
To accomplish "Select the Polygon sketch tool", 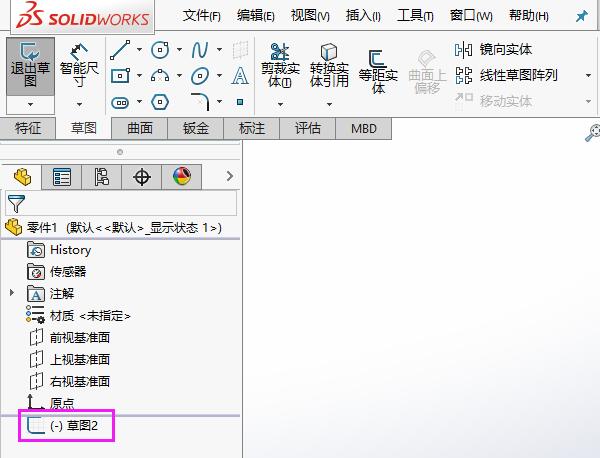I will 160,102.
